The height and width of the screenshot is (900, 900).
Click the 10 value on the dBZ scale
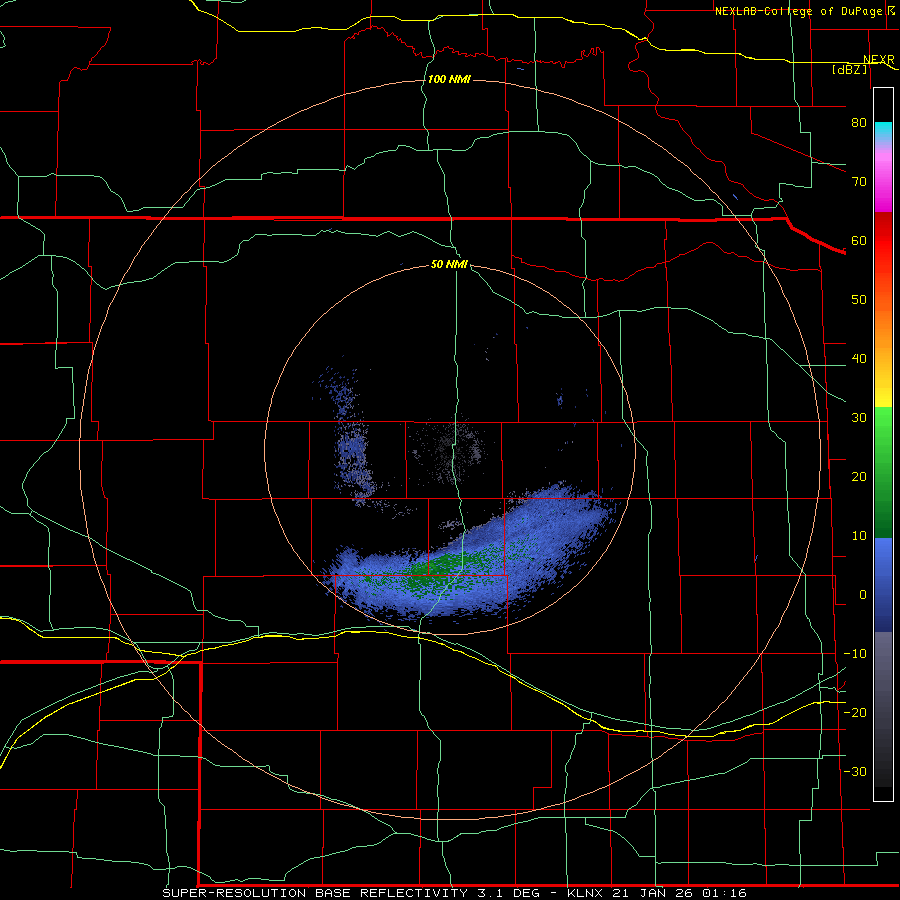859,536
